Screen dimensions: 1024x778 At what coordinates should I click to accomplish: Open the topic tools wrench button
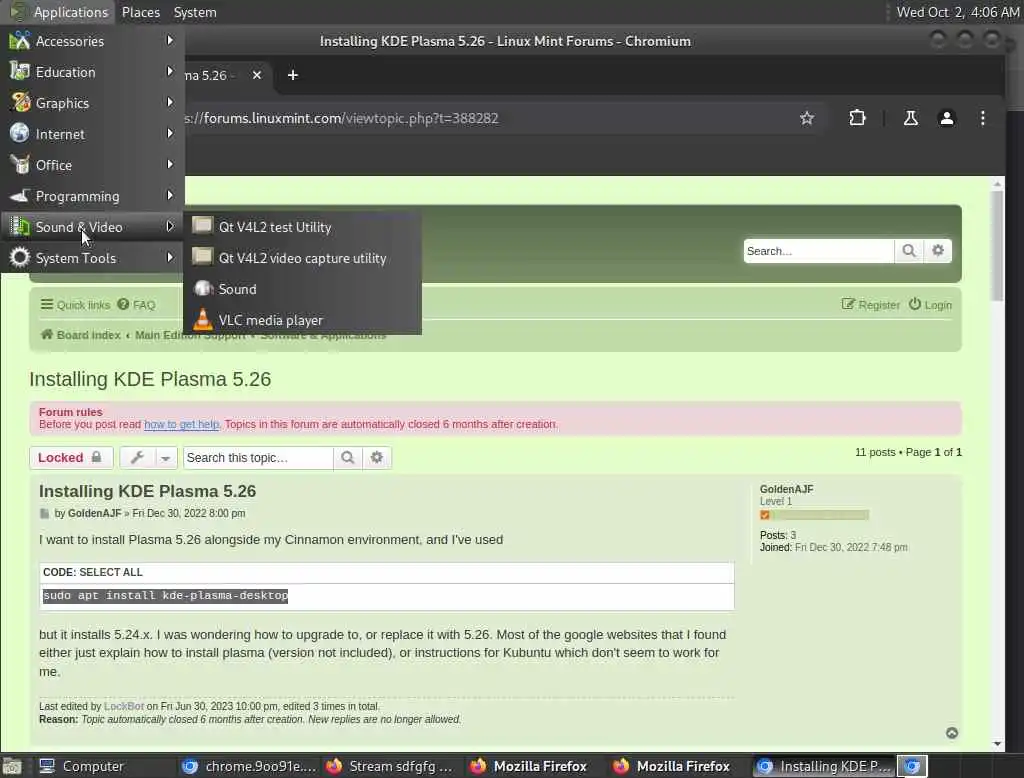(x=137, y=457)
